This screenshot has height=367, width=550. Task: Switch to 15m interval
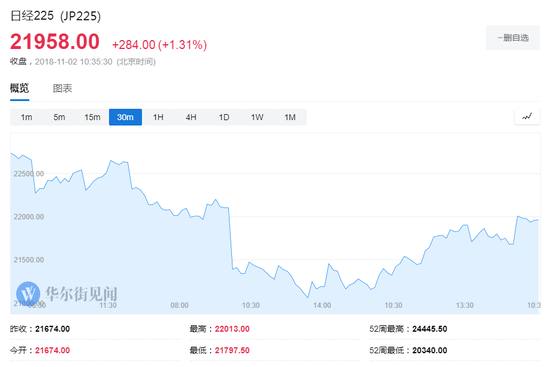(x=92, y=117)
